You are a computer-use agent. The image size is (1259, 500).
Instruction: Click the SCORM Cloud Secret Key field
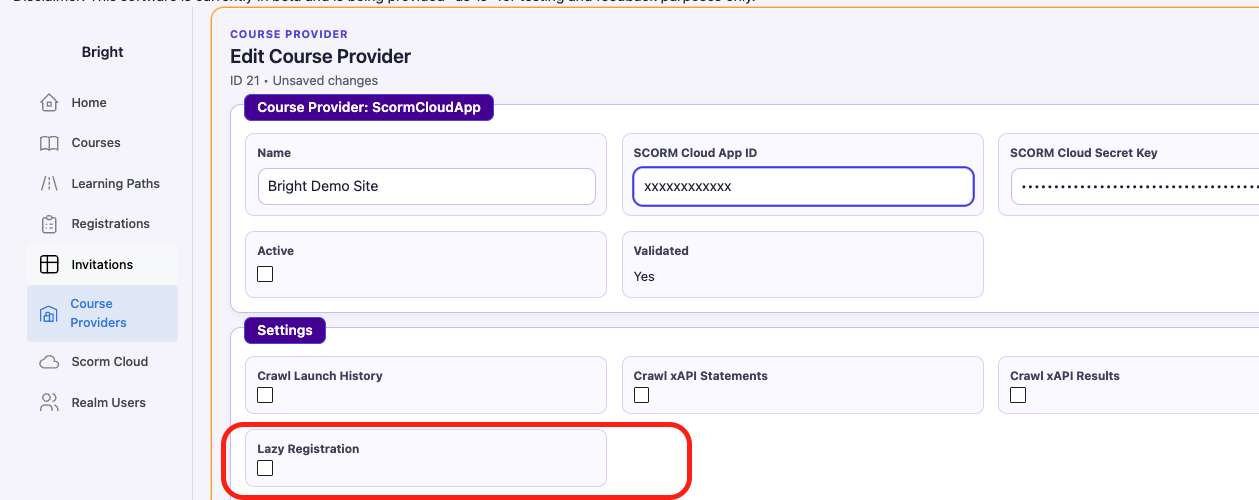[1135, 186]
